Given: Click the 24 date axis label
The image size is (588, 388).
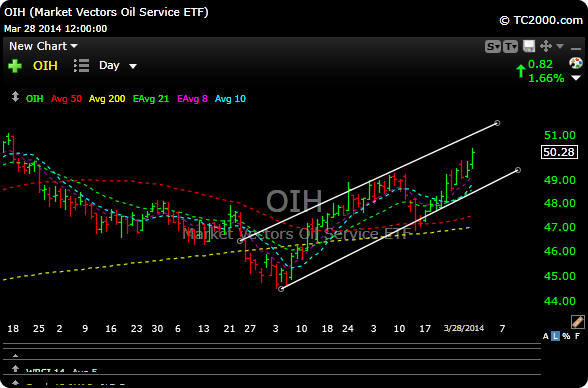Looking at the screenshot, I should [348, 329].
